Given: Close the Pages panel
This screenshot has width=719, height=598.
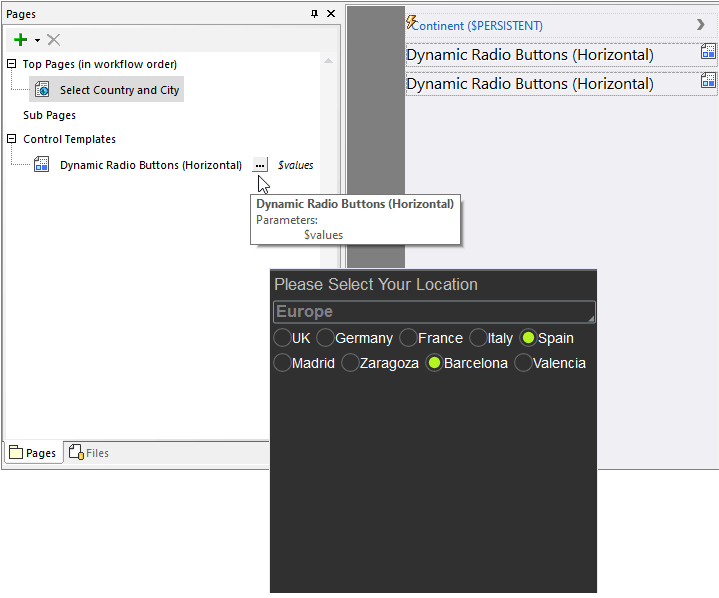Looking at the screenshot, I should (330, 14).
